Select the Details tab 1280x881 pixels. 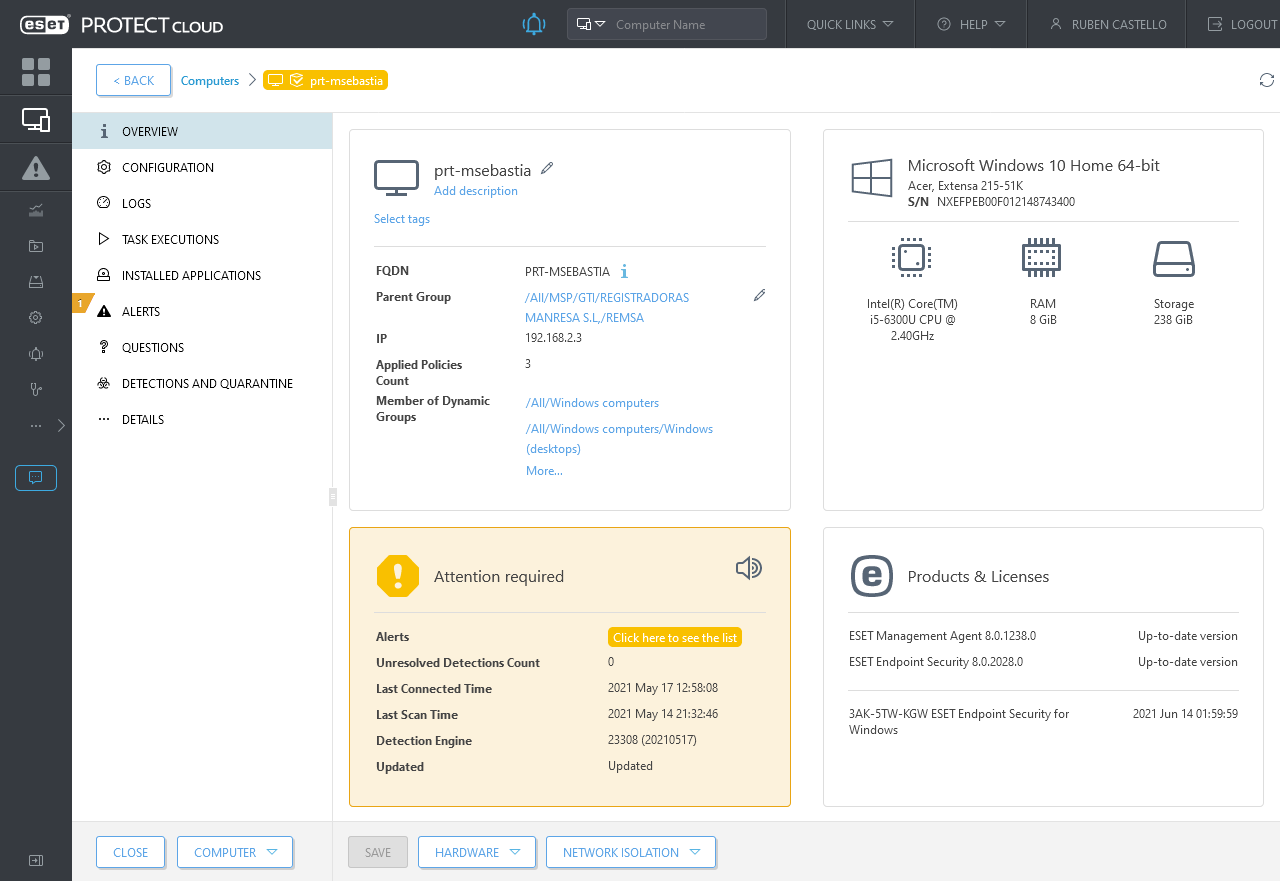[202, 419]
